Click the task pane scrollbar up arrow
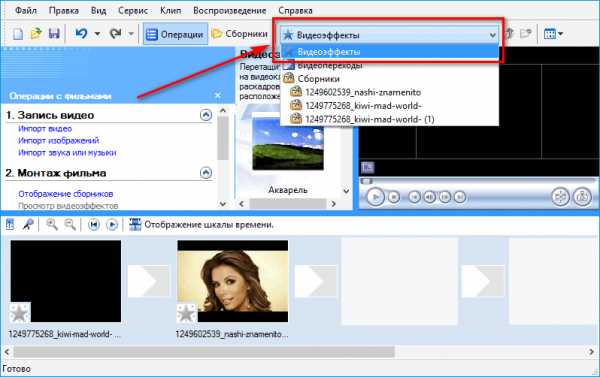 (x=223, y=111)
